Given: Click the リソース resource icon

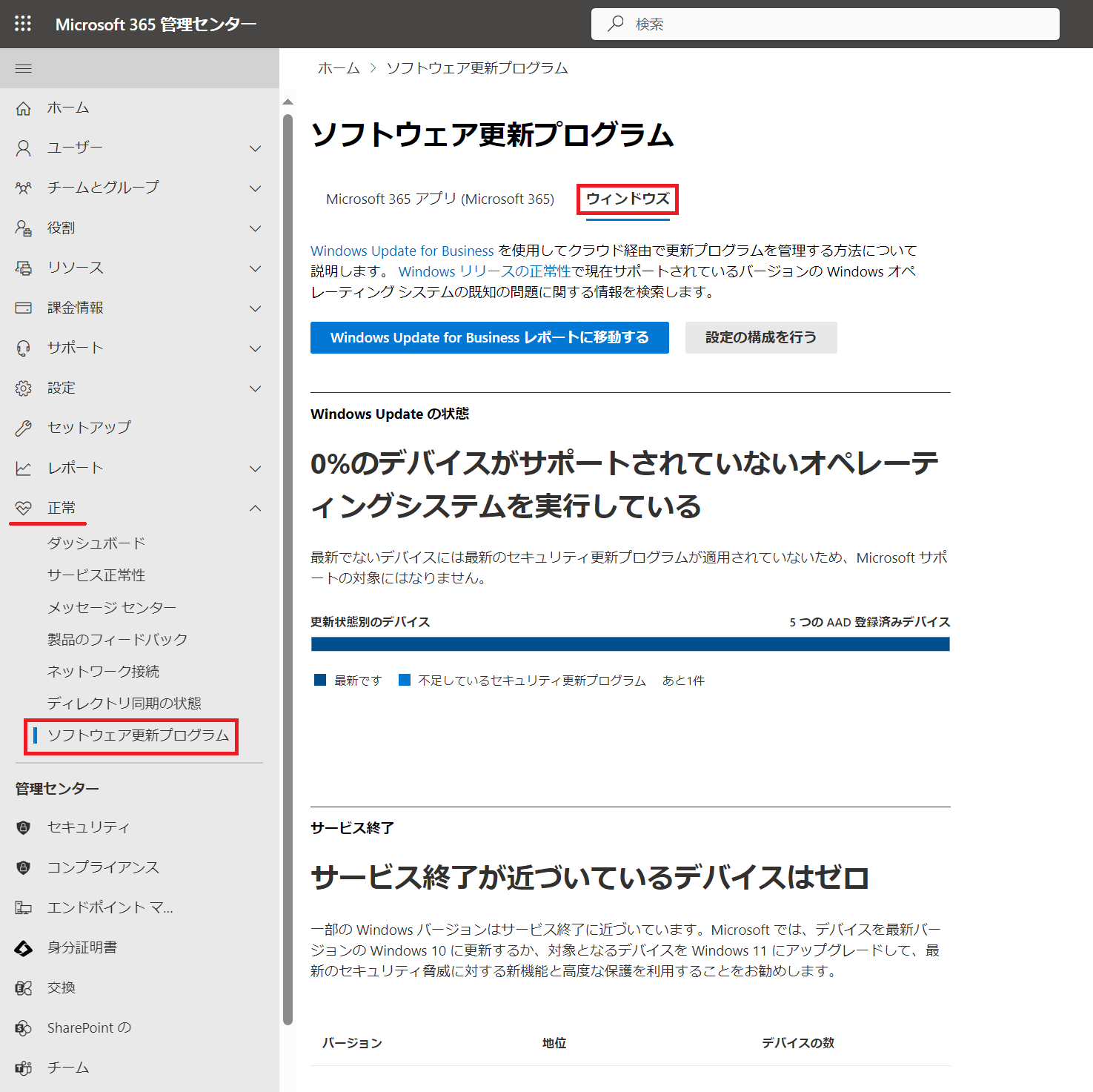Looking at the screenshot, I should (24, 268).
